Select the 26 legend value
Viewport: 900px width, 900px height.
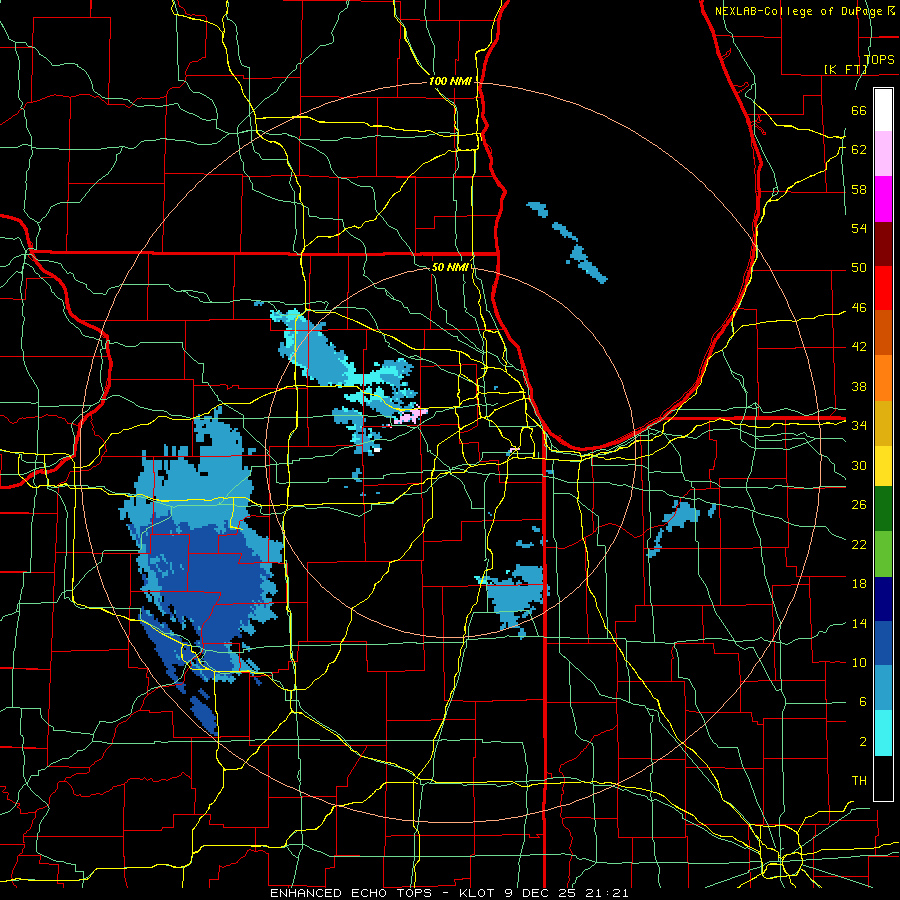click(x=859, y=505)
